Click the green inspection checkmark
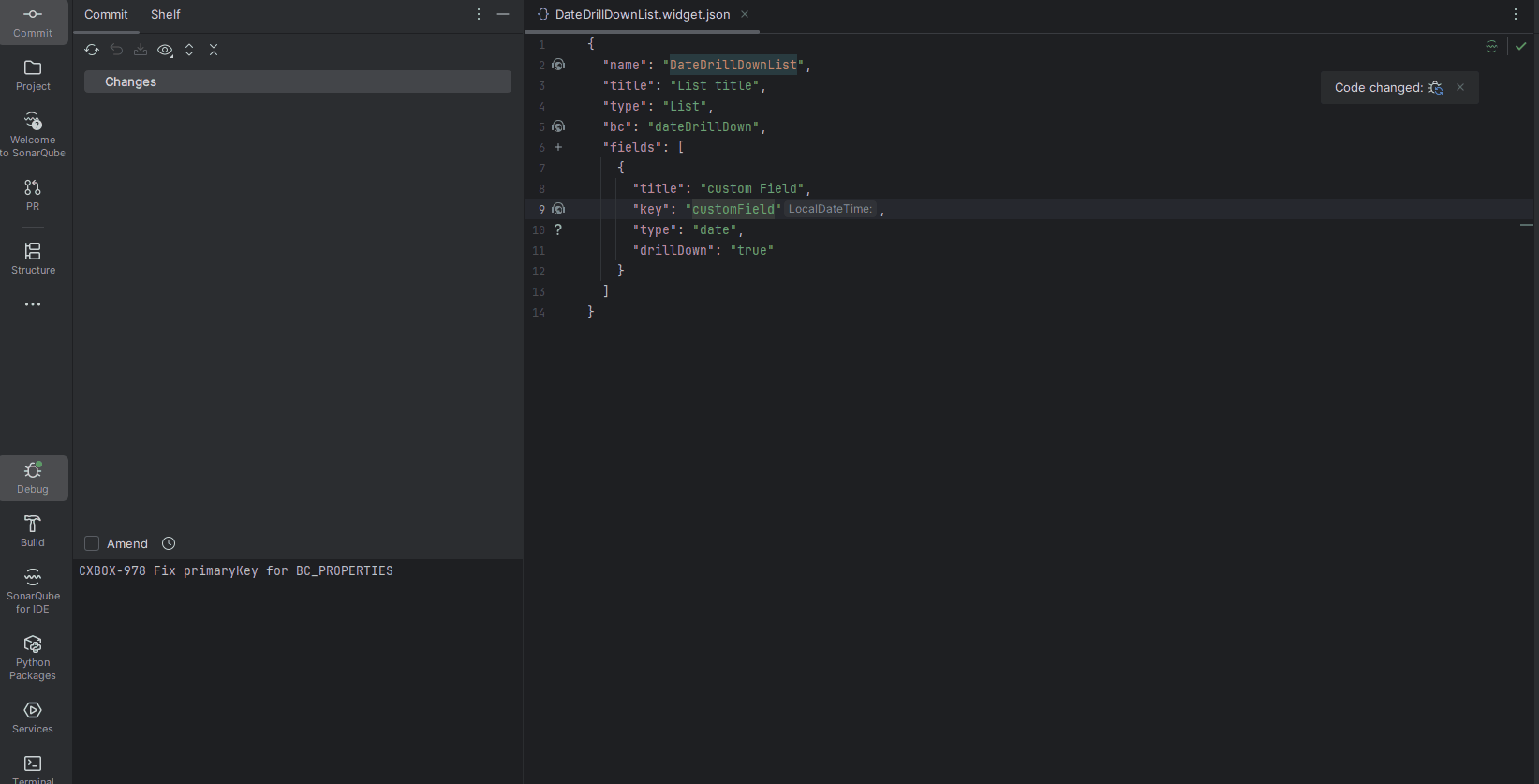The image size is (1539, 784). (1521, 46)
